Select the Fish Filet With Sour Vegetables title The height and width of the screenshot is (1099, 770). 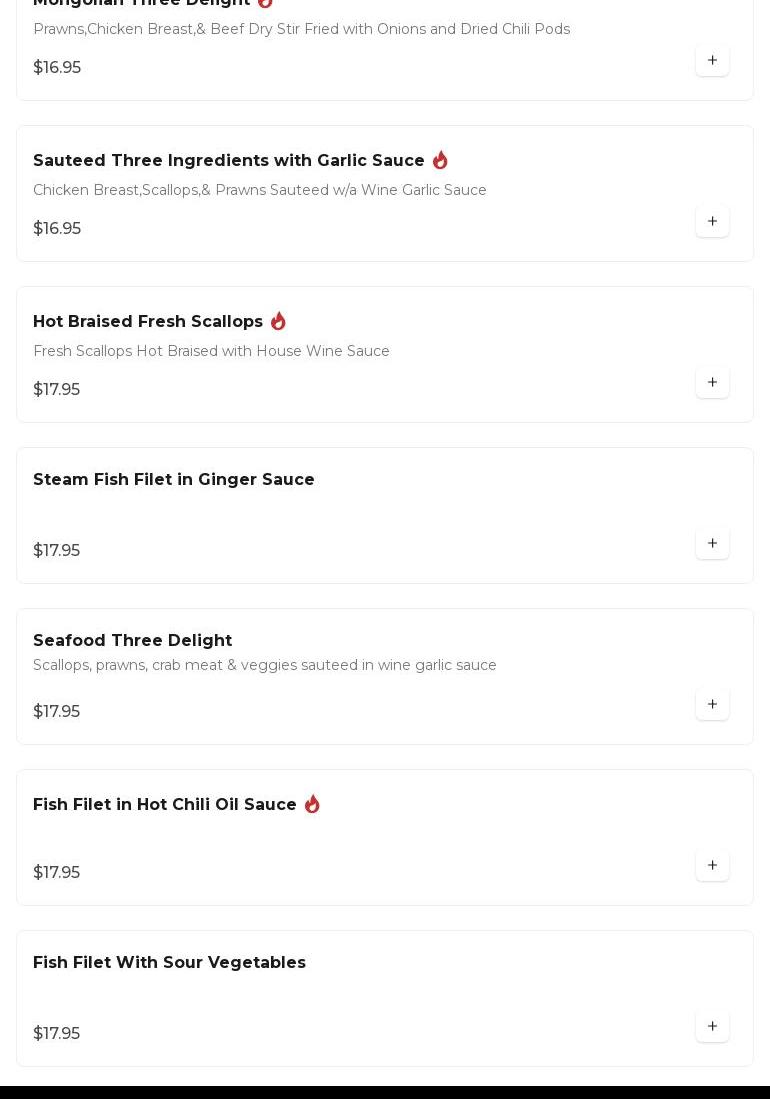pyautogui.click(x=169, y=963)
